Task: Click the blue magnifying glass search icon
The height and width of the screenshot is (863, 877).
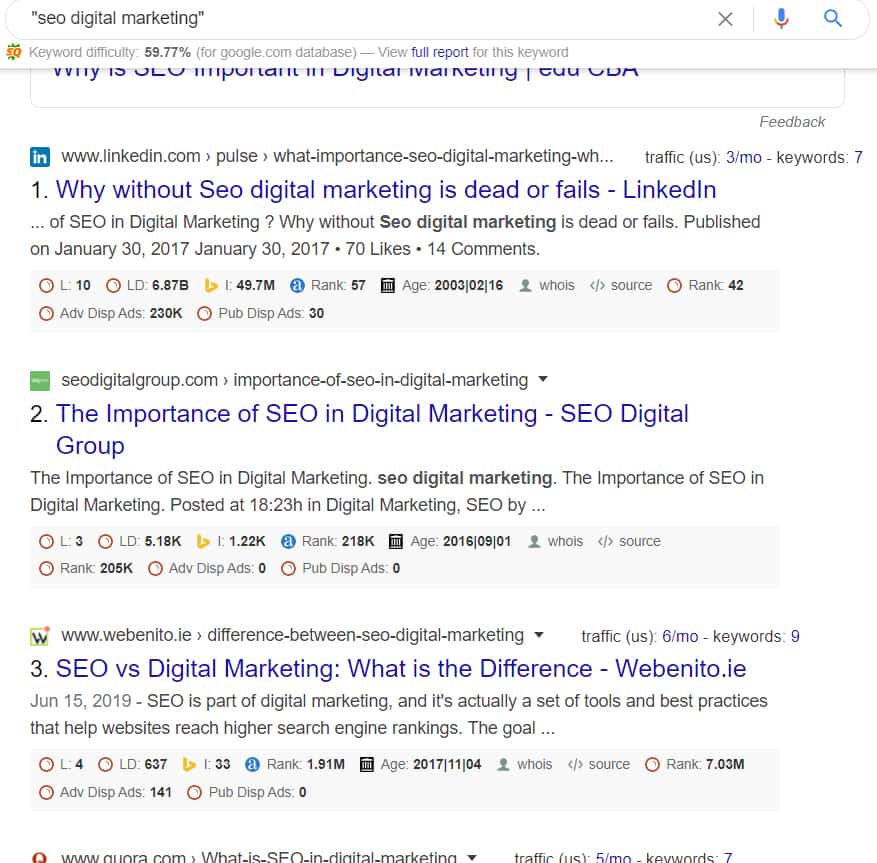Action: 833,18
